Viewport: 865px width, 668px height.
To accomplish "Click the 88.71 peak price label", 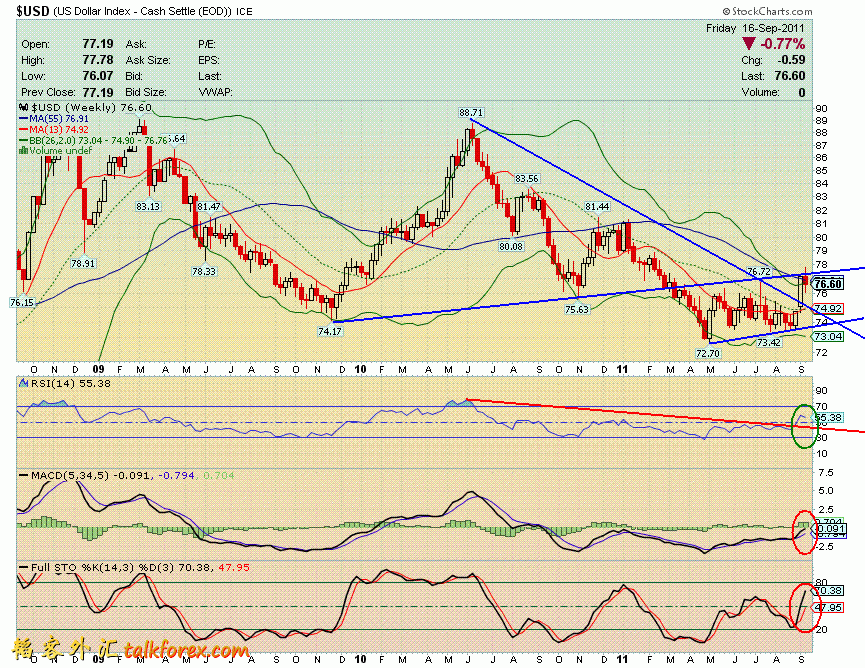I will click(x=471, y=113).
